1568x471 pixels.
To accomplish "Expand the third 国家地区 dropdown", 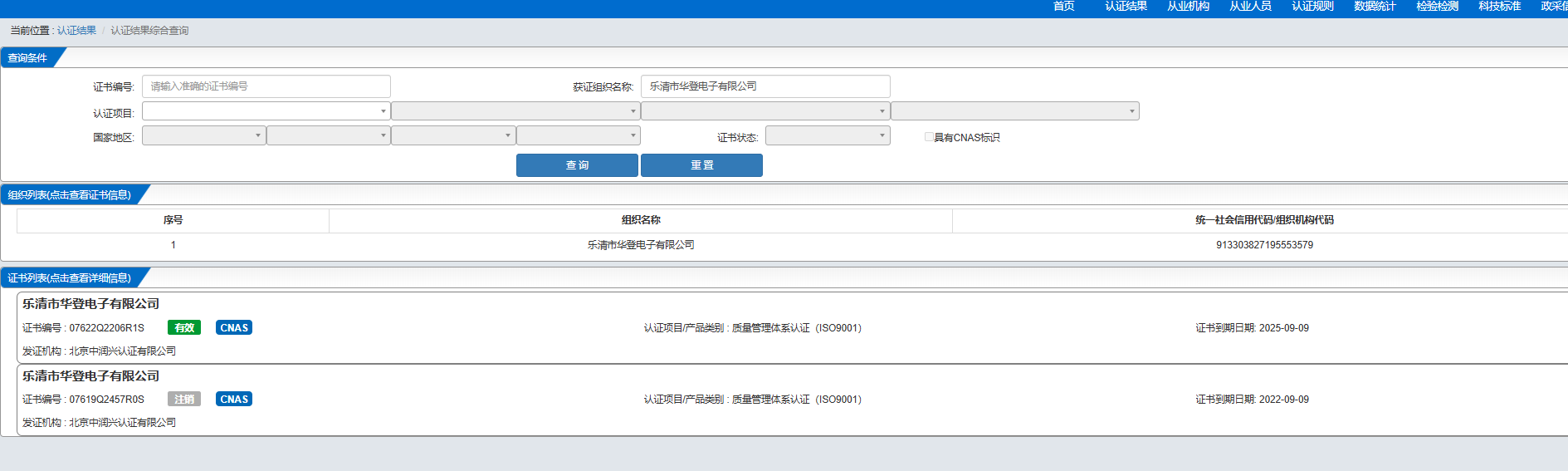I will (x=453, y=135).
